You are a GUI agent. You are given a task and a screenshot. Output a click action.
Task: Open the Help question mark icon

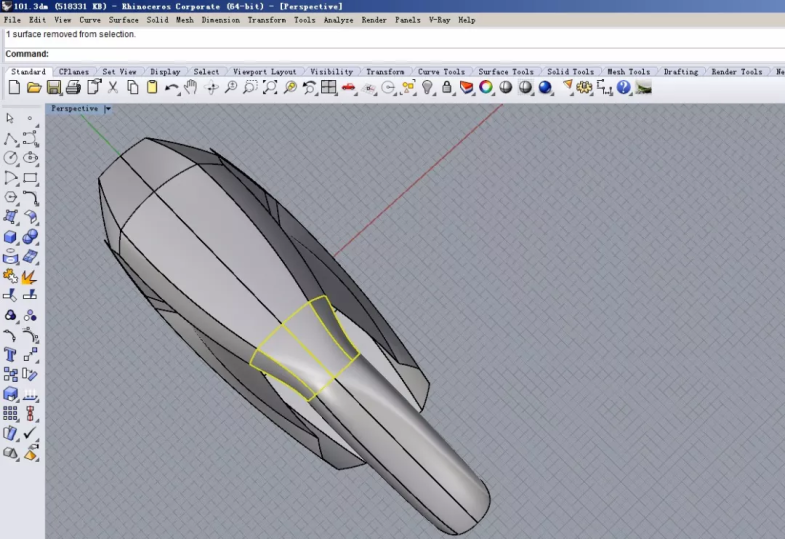(624, 88)
